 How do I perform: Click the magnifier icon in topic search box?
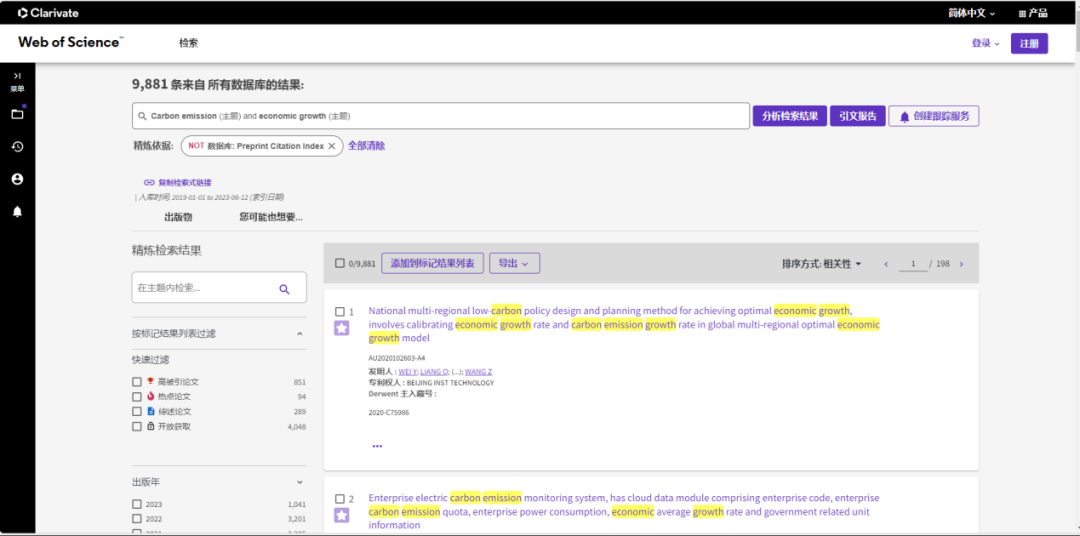point(284,289)
